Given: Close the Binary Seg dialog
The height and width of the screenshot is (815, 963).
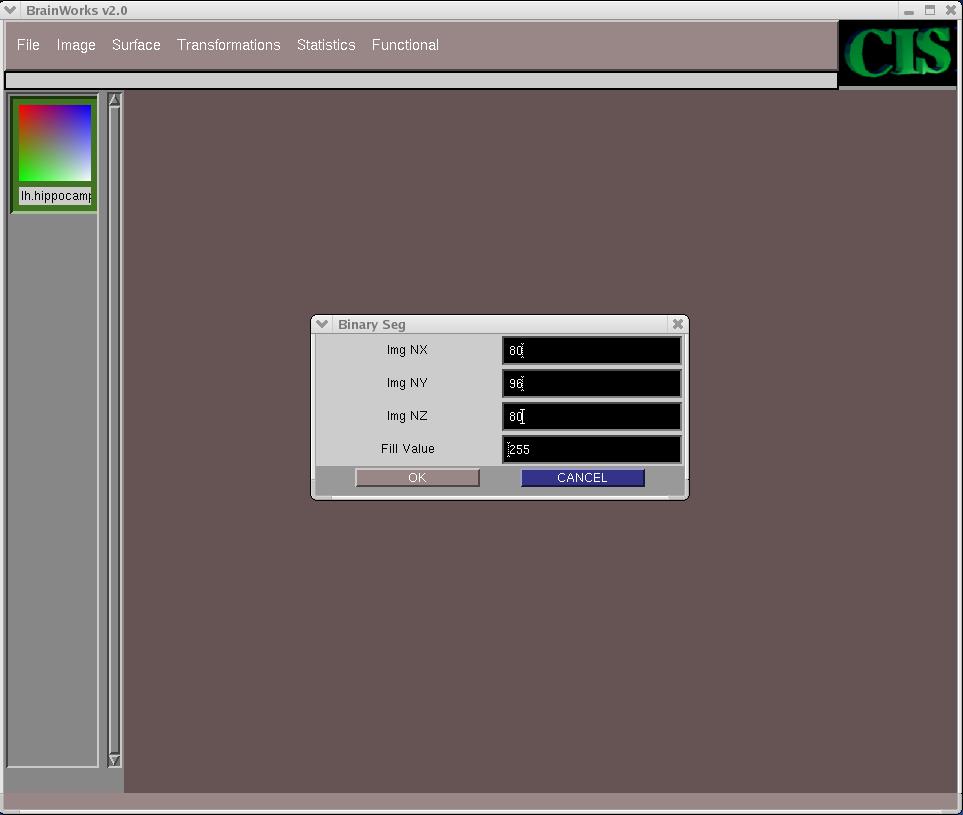Looking at the screenshot, I should [677, 324].
